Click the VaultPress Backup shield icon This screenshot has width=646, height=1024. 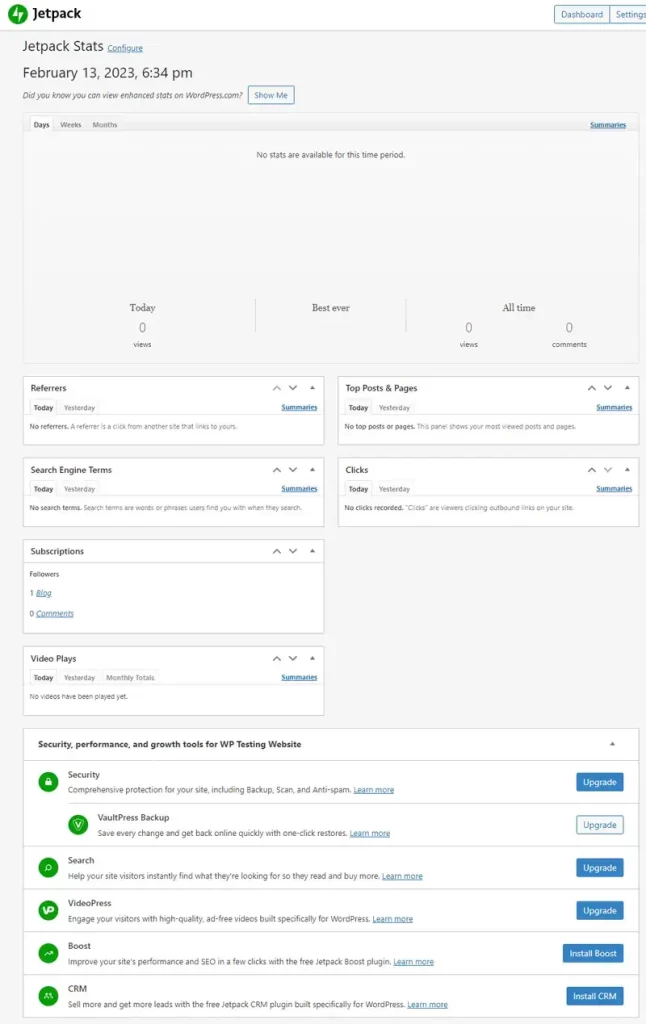[78, 825]
